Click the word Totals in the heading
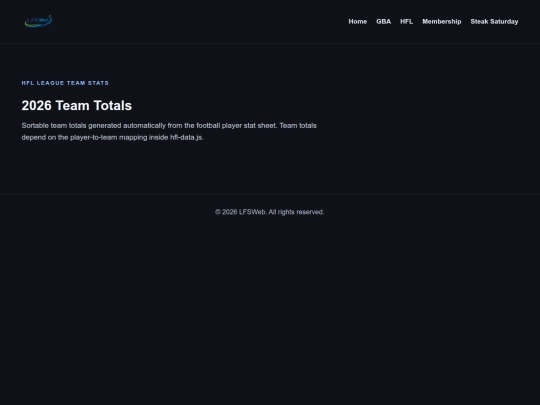Viewport: 540px width, 405px height. tap(113, 105)
